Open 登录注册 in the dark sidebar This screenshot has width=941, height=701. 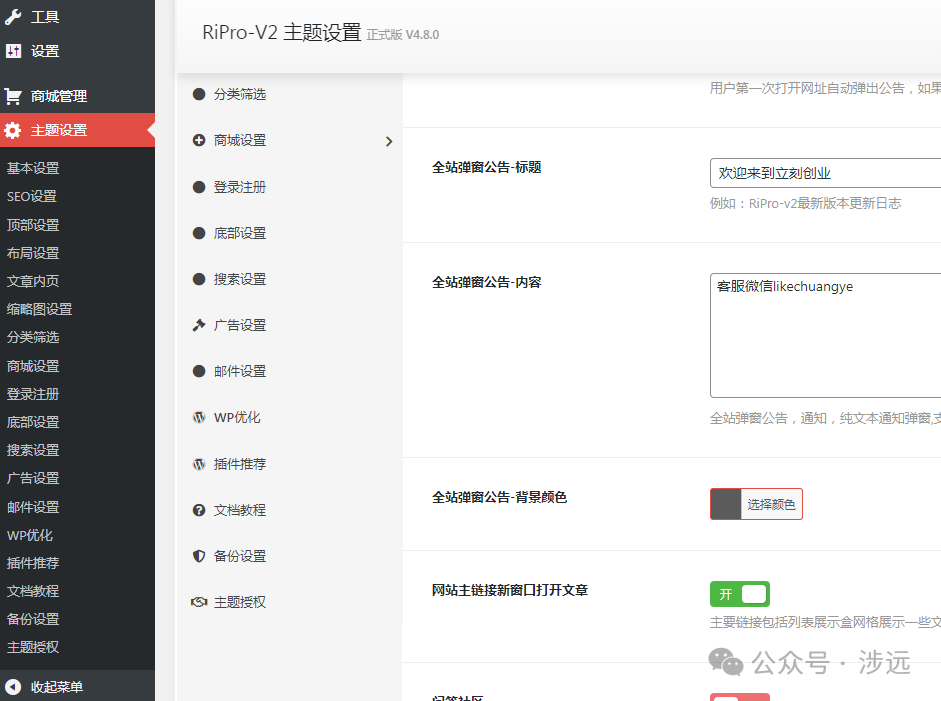pyautogui.click(x=33, y=394)
